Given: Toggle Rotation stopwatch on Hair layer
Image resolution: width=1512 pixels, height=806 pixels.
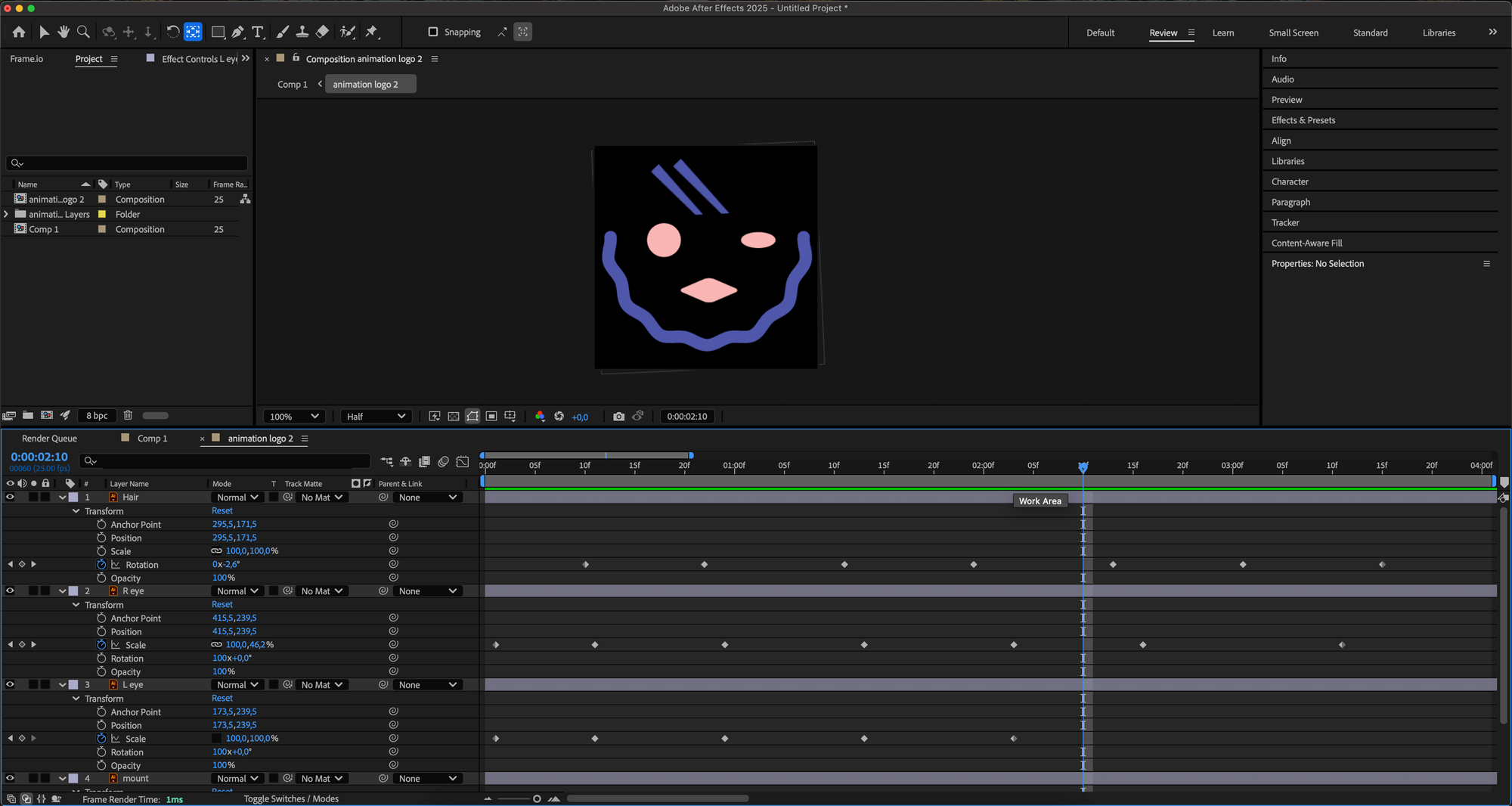Looking at the screenshot, I should (101, 565).
